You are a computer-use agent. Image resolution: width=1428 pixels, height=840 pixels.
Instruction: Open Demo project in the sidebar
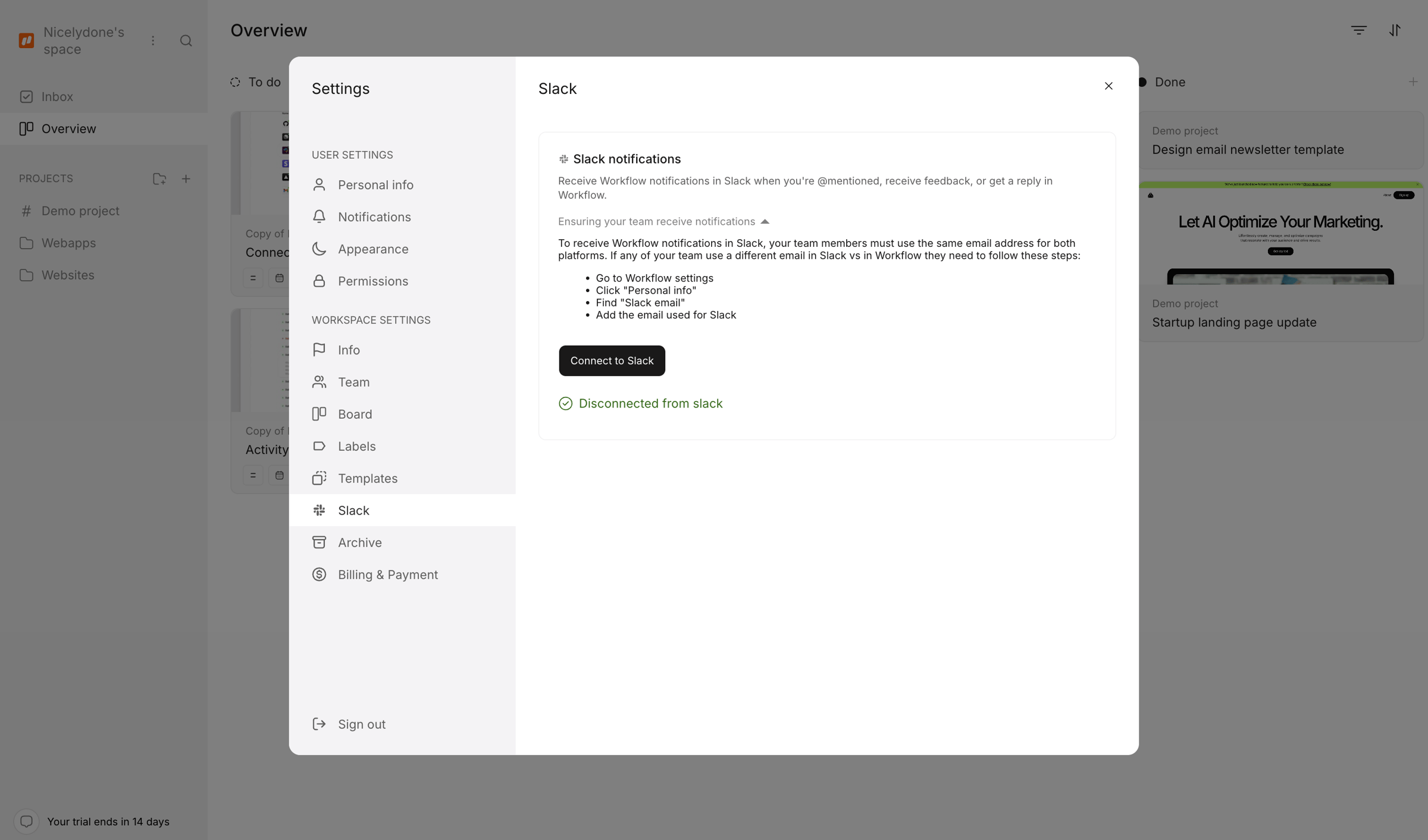(x=104, y=211)
